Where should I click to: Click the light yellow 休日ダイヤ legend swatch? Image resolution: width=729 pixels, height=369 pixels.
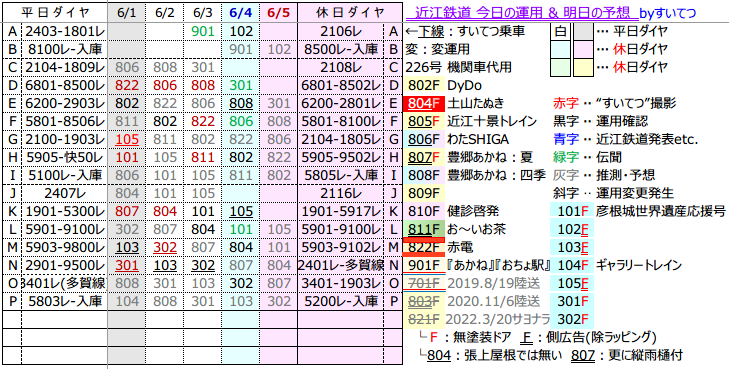pyautogui.click(x=583, y=67)
